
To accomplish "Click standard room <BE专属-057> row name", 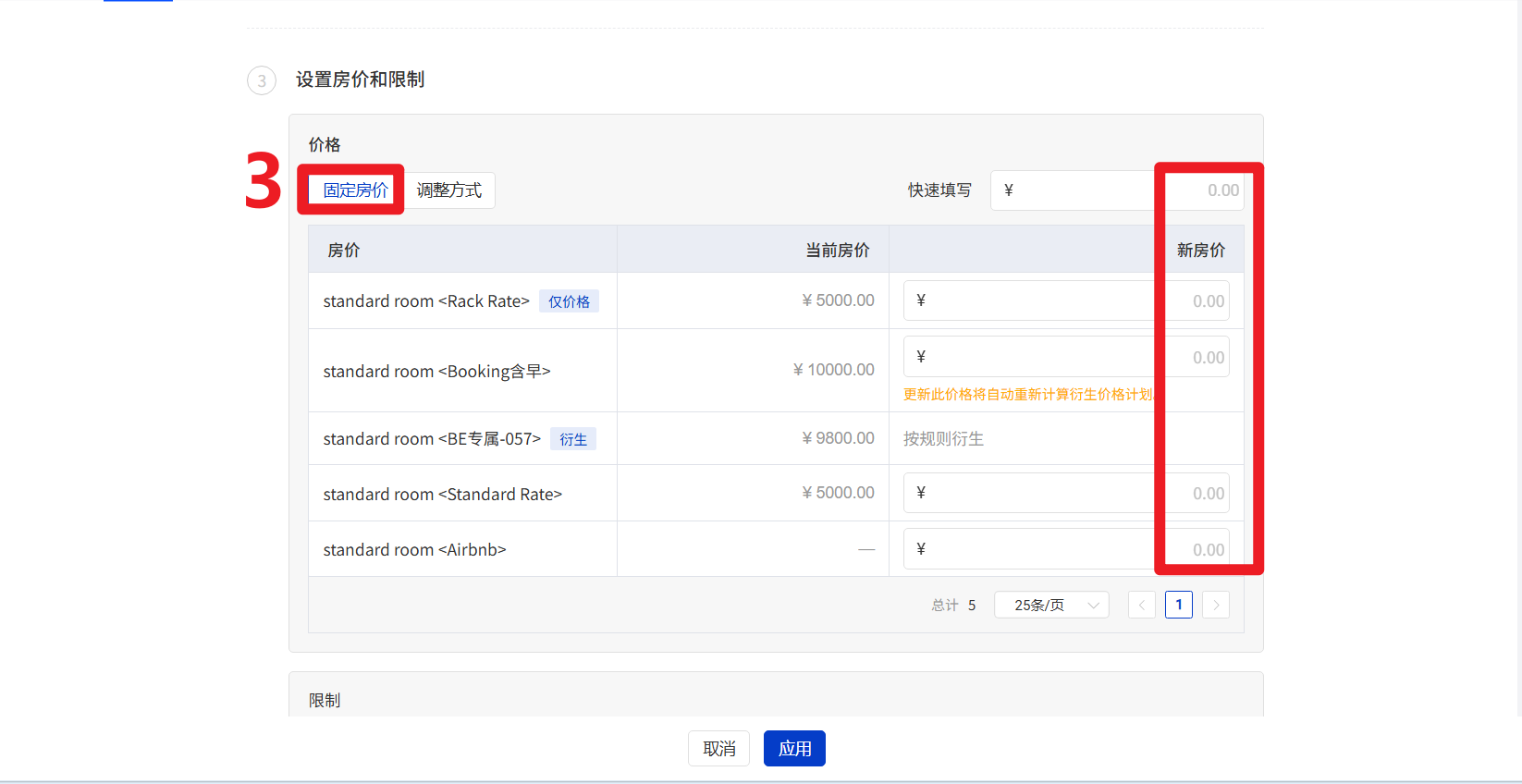I will tap(432, 439).
